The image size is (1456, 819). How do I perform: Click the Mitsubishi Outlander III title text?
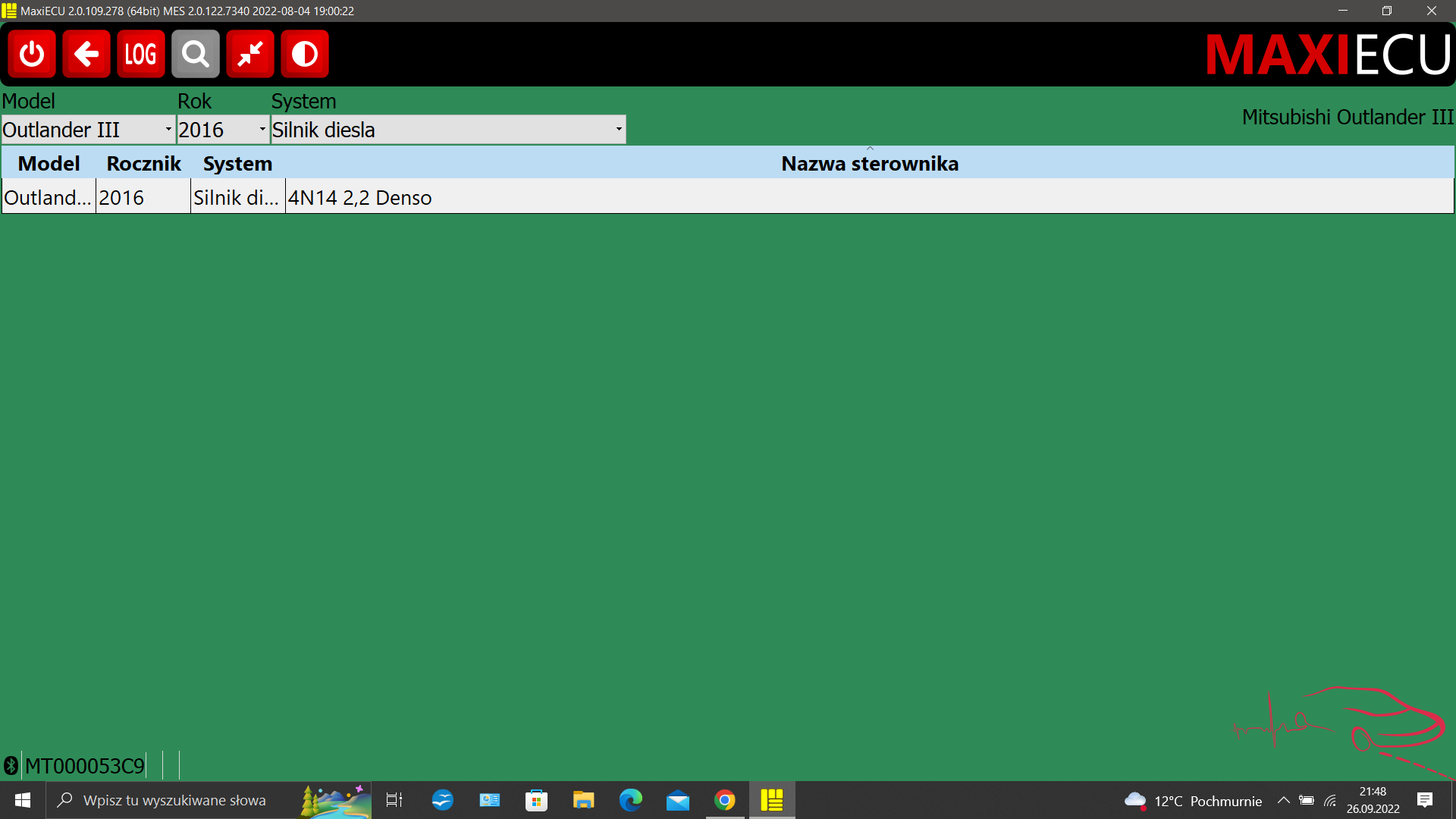coord(1348,117)
